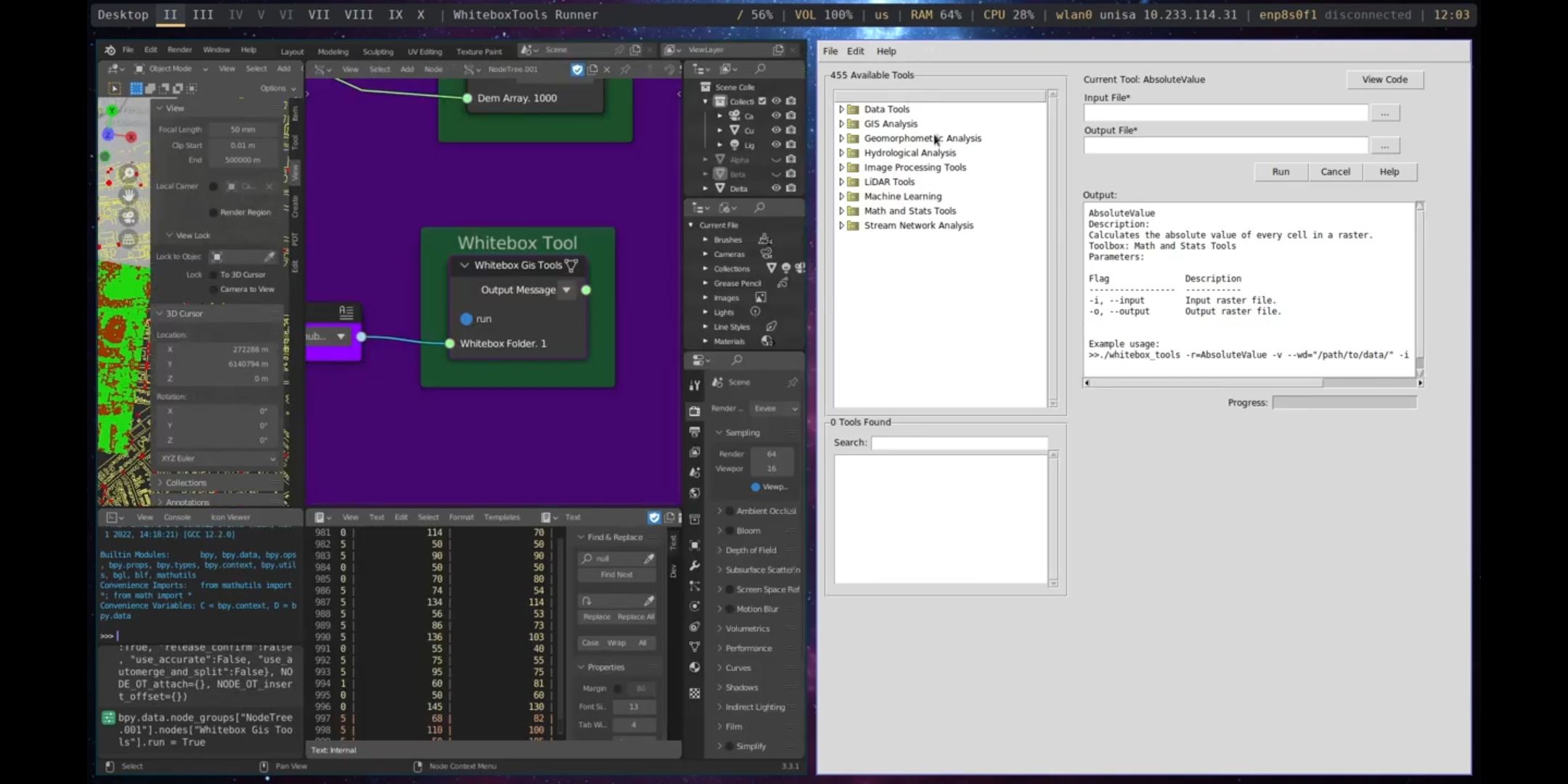Click the View Code button
The width and height of the screenshot is (1568, 784).
pyautogui.click(x=1384, y=79)
